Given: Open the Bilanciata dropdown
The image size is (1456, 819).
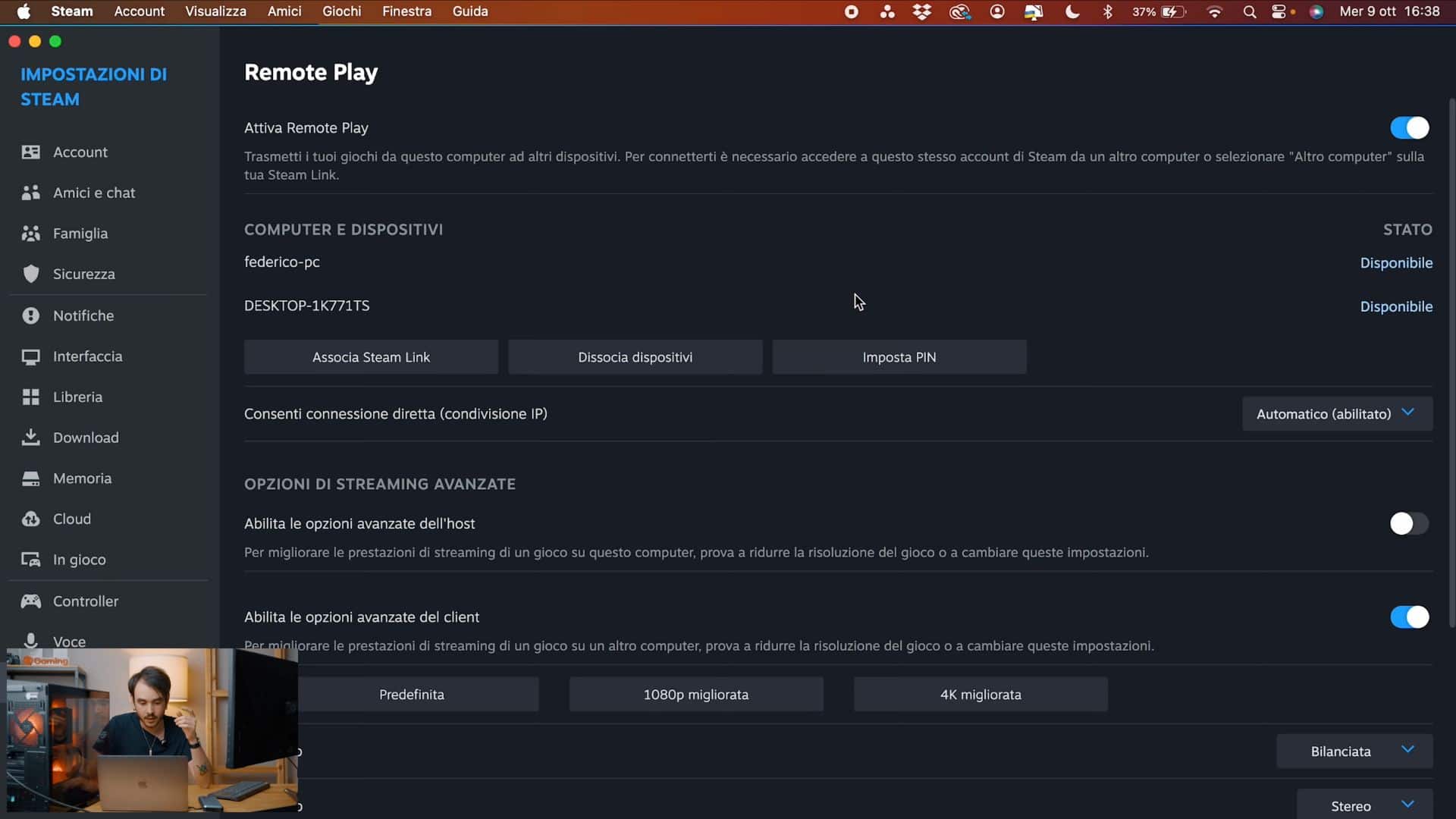Looking at the screenshot, I should click(1354, 751).
